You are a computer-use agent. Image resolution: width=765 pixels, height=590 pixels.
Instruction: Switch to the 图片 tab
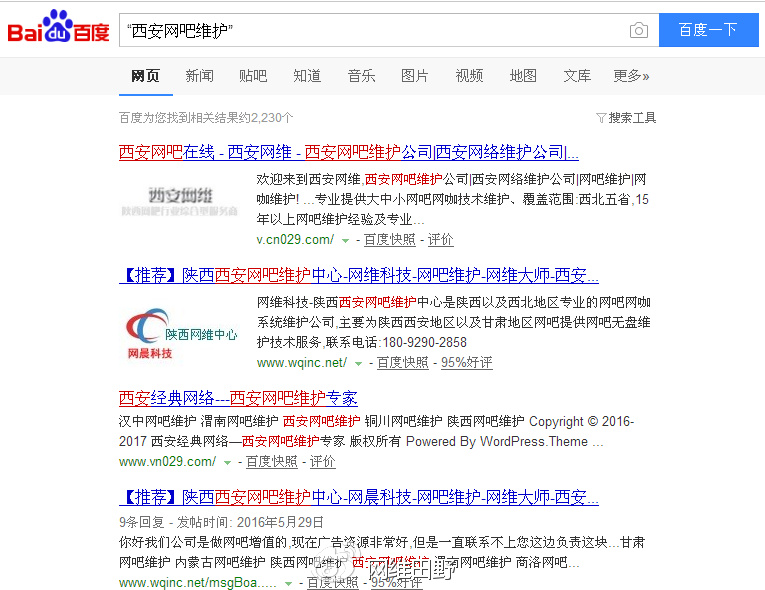(415, 76)
